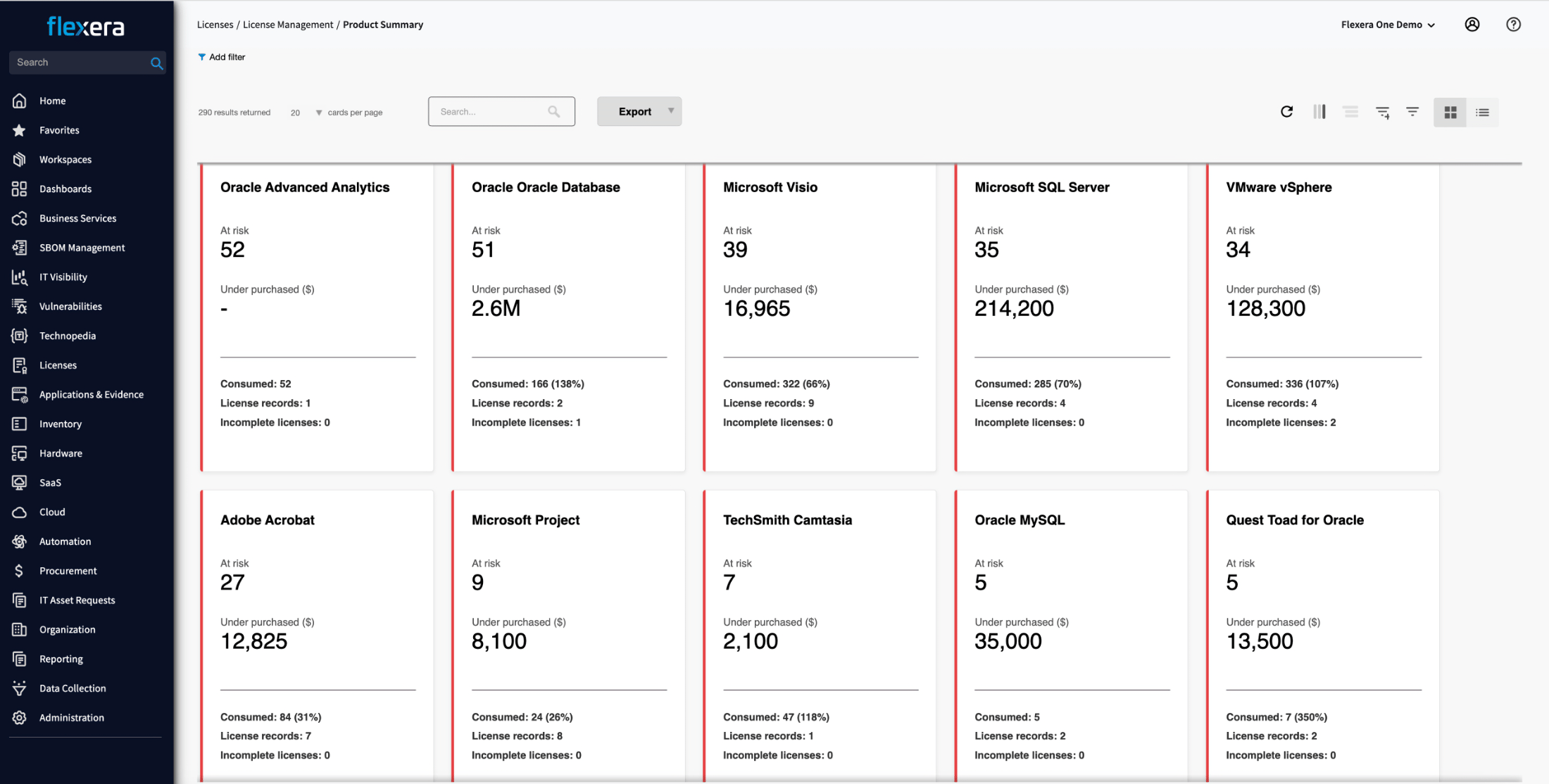Screen dimensions: 1549x784
Task: Click the add filter rule icon with plus
Action: click(1382, 113)
